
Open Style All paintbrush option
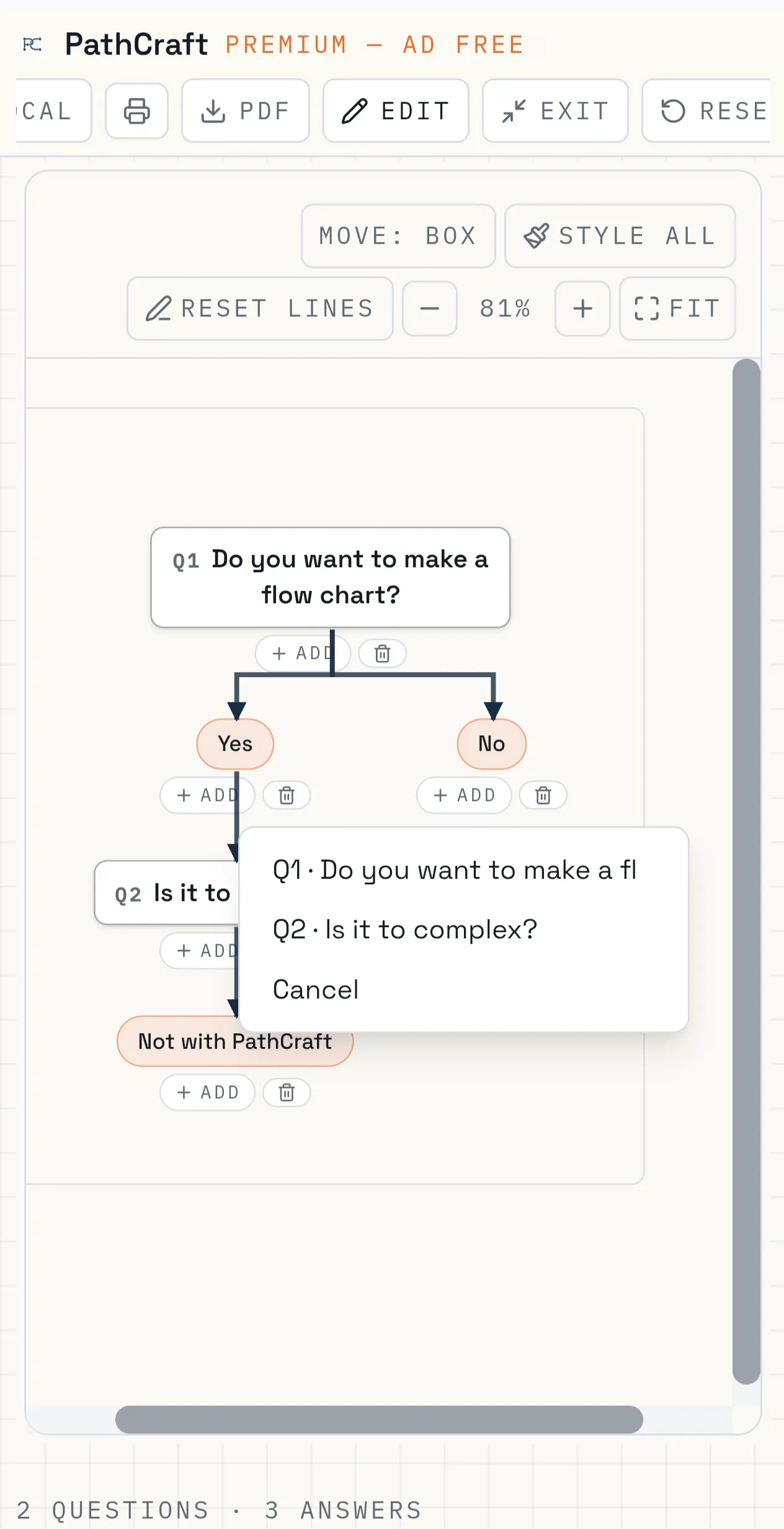(x=620, y=236)
